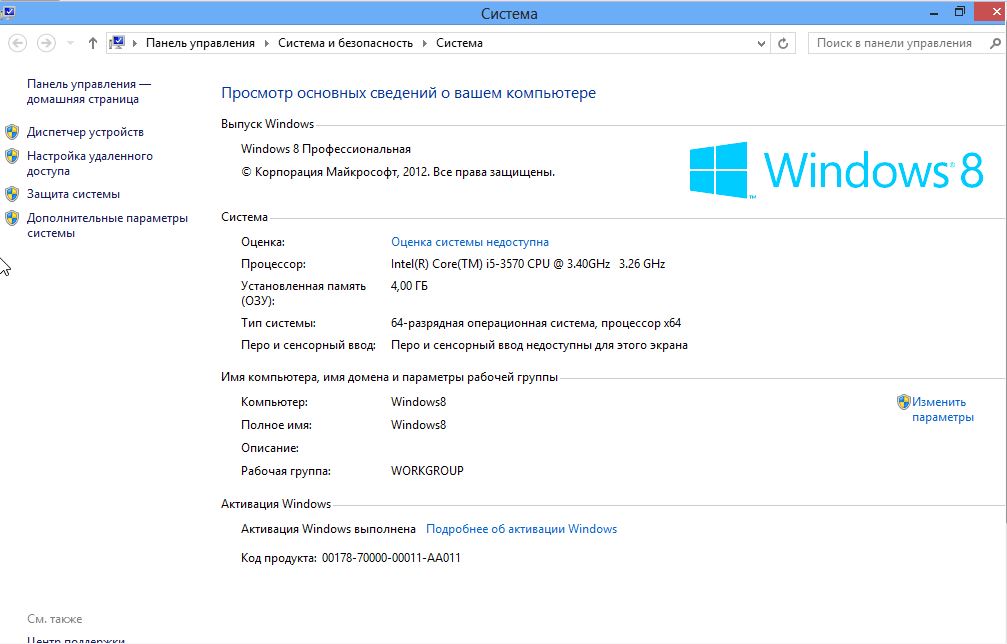Click the 'См. также' label
Viewport: 1007px width, 644px height.
point(55,619)
